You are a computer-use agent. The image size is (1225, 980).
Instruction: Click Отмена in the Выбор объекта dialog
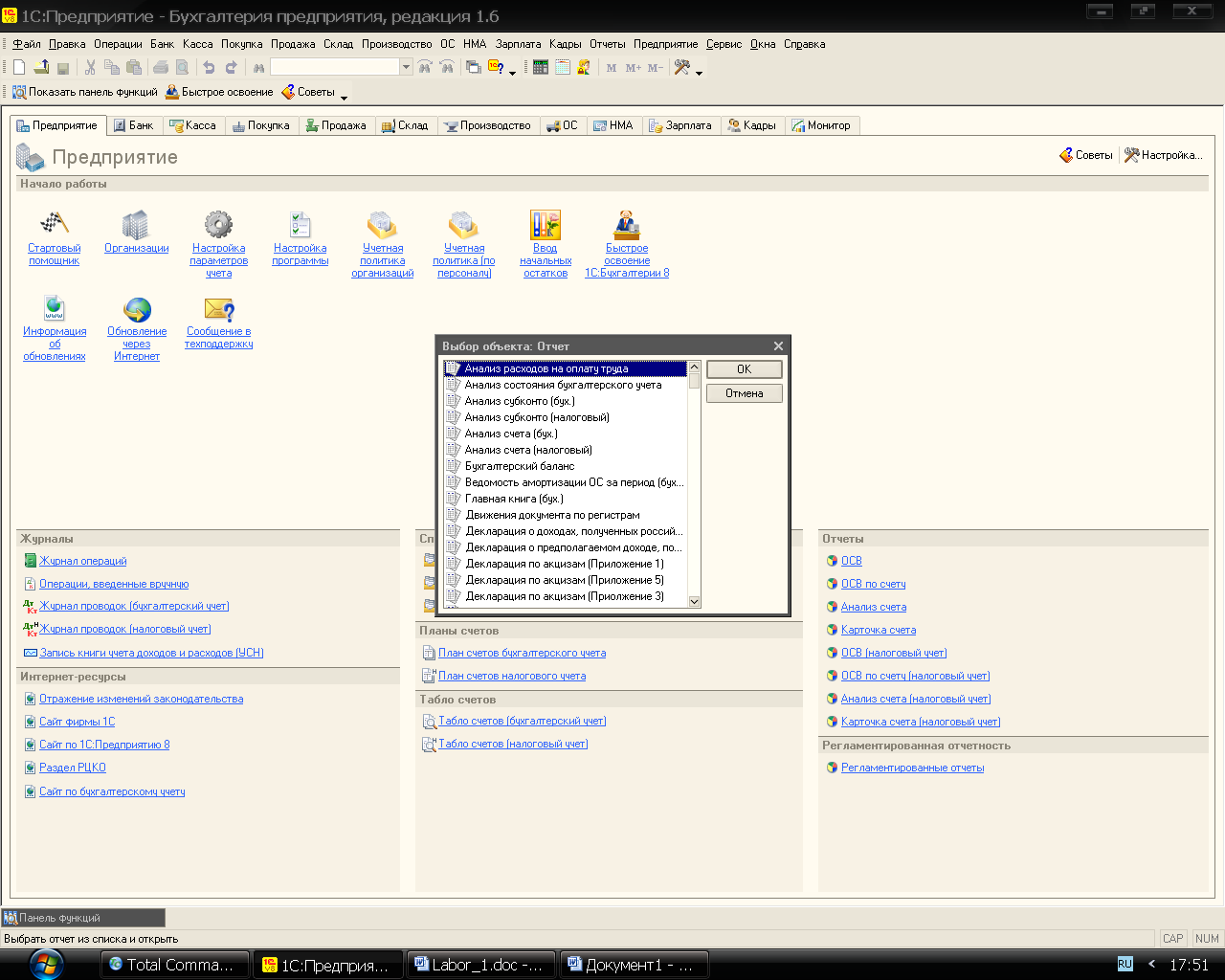point(745,393)
